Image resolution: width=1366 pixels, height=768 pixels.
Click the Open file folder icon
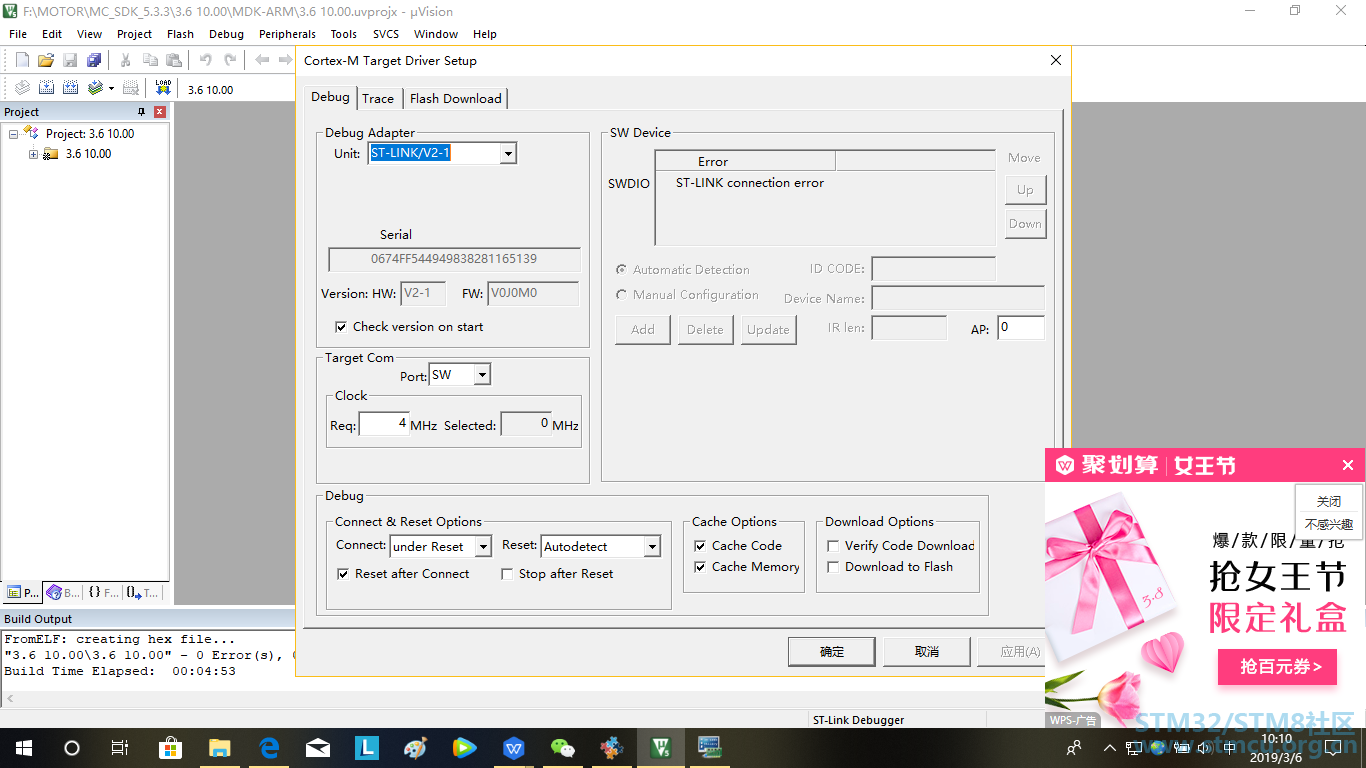pos(46,60)
